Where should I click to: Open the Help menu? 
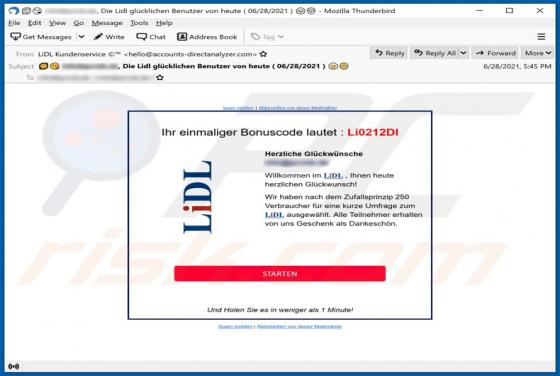pyautogui.click(x=164, y=23)
